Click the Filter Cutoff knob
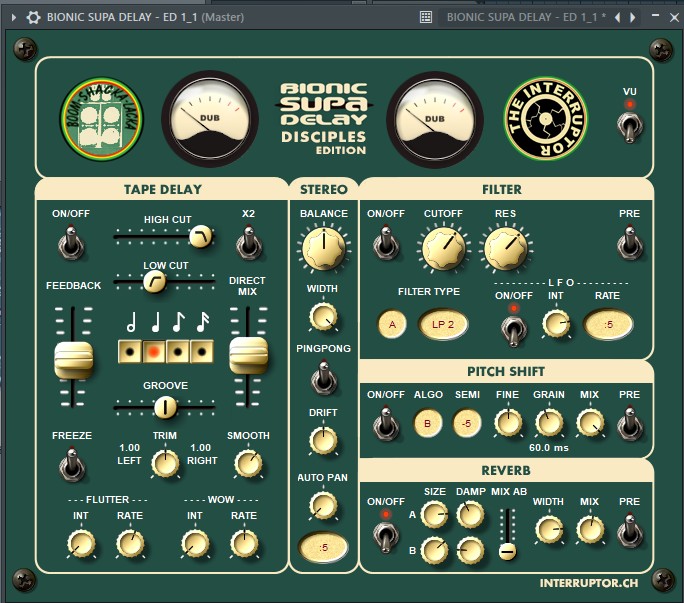 pos(443,249)
